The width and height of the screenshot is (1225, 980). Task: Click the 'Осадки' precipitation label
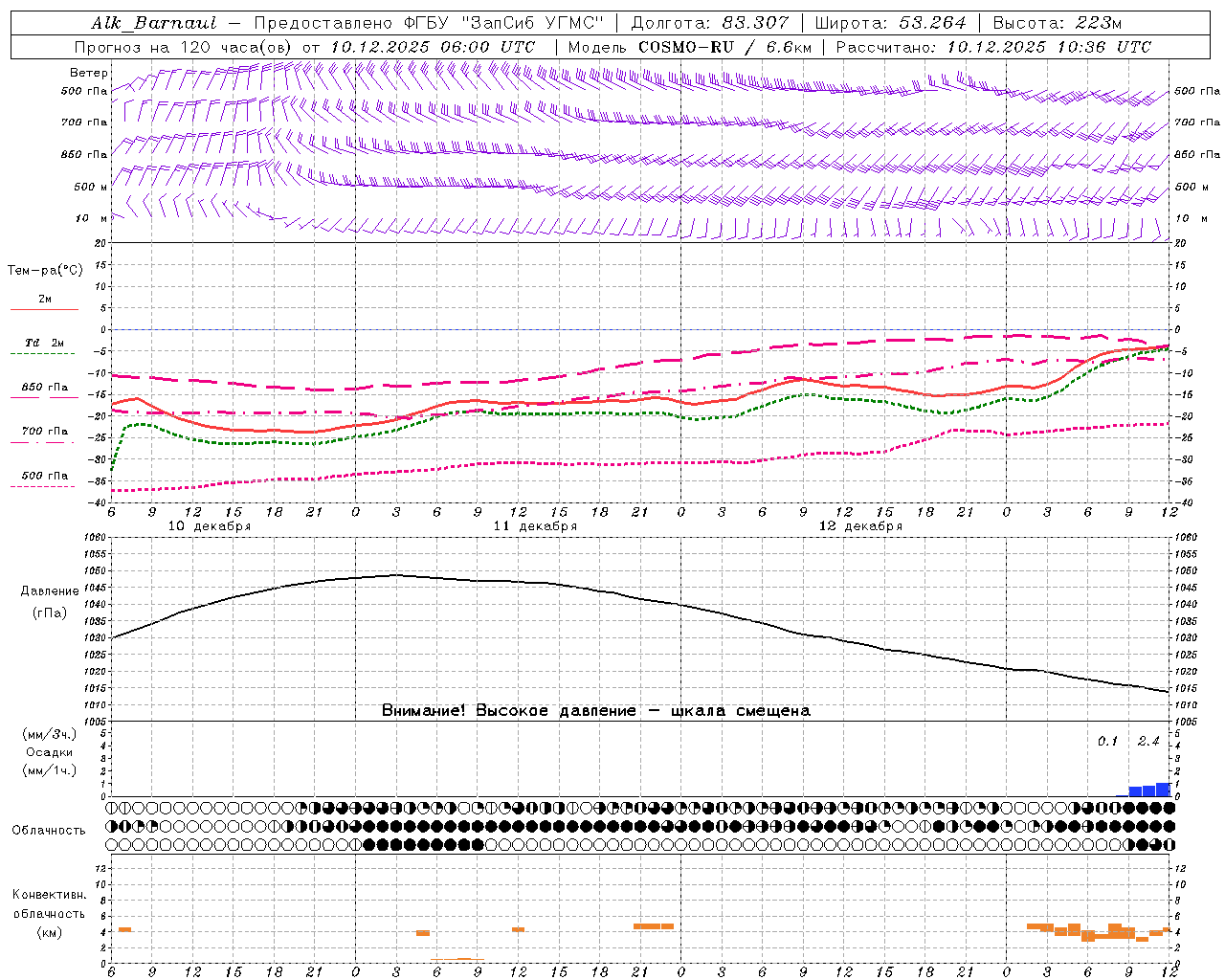click(x=50, y=752)
